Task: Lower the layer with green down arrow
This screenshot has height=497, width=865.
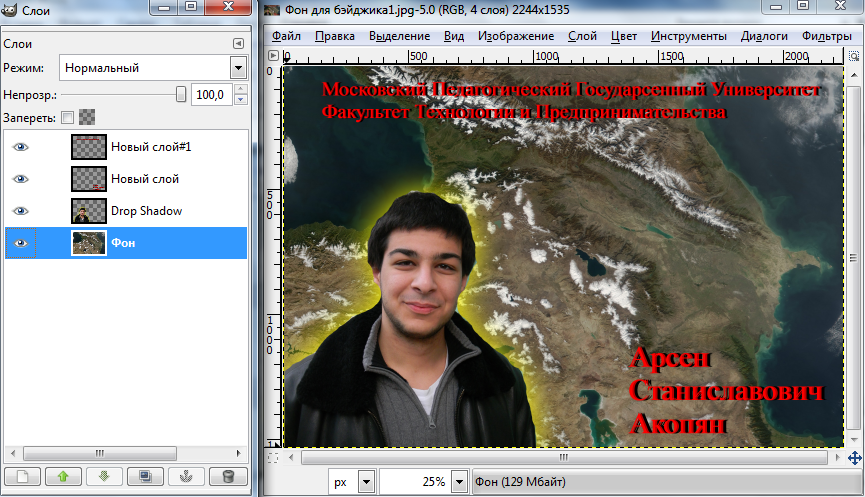Action: pyautogui.click(x=104, y=476)
